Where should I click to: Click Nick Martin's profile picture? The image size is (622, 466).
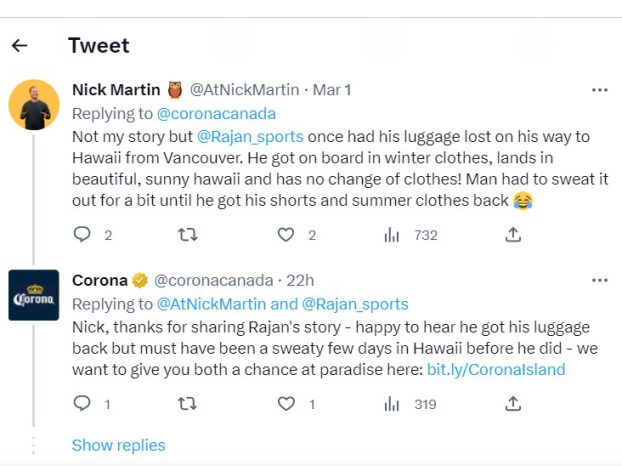[34, 105]
